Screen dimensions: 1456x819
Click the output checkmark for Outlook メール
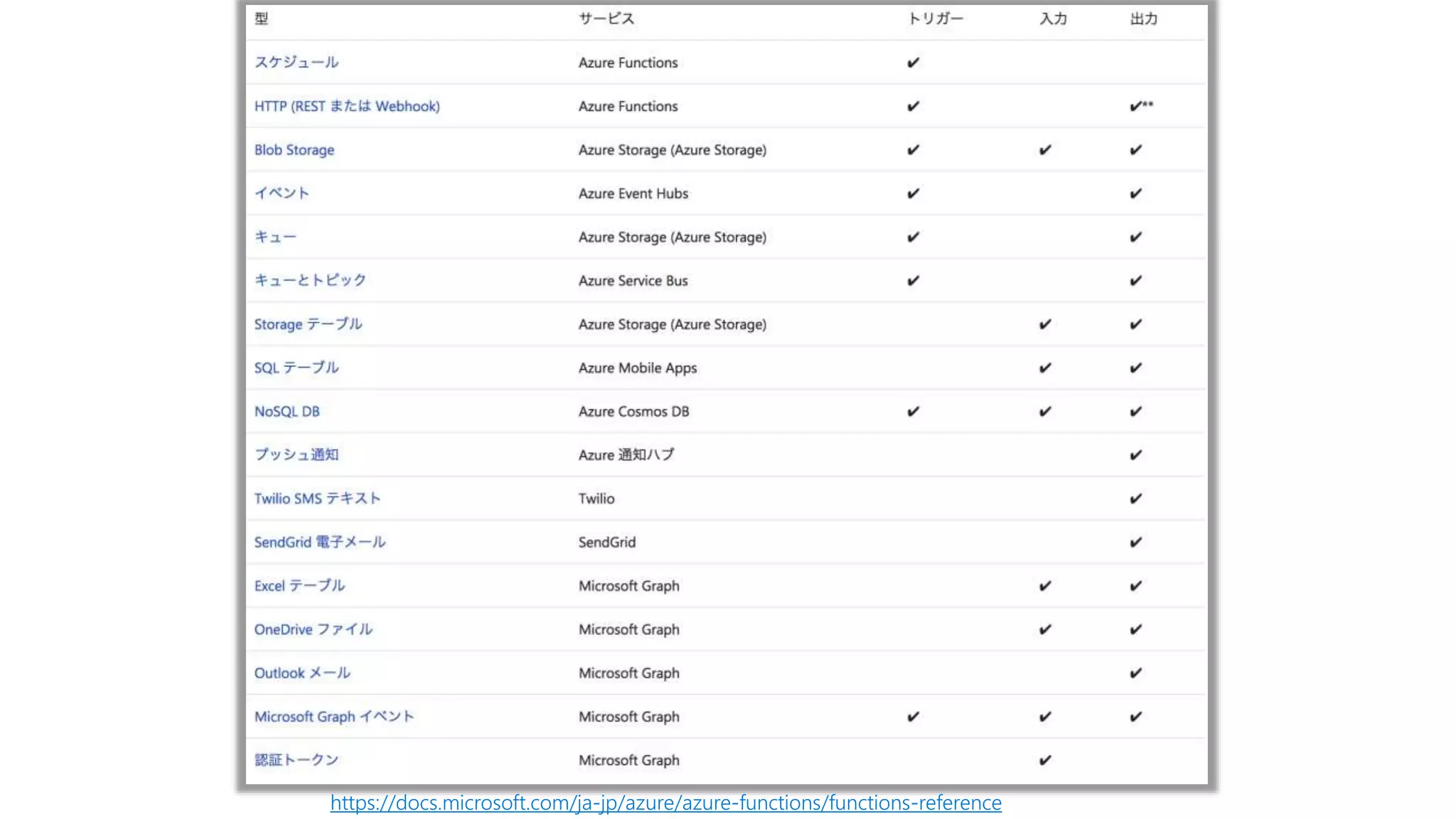click(x=1136, y=673)
